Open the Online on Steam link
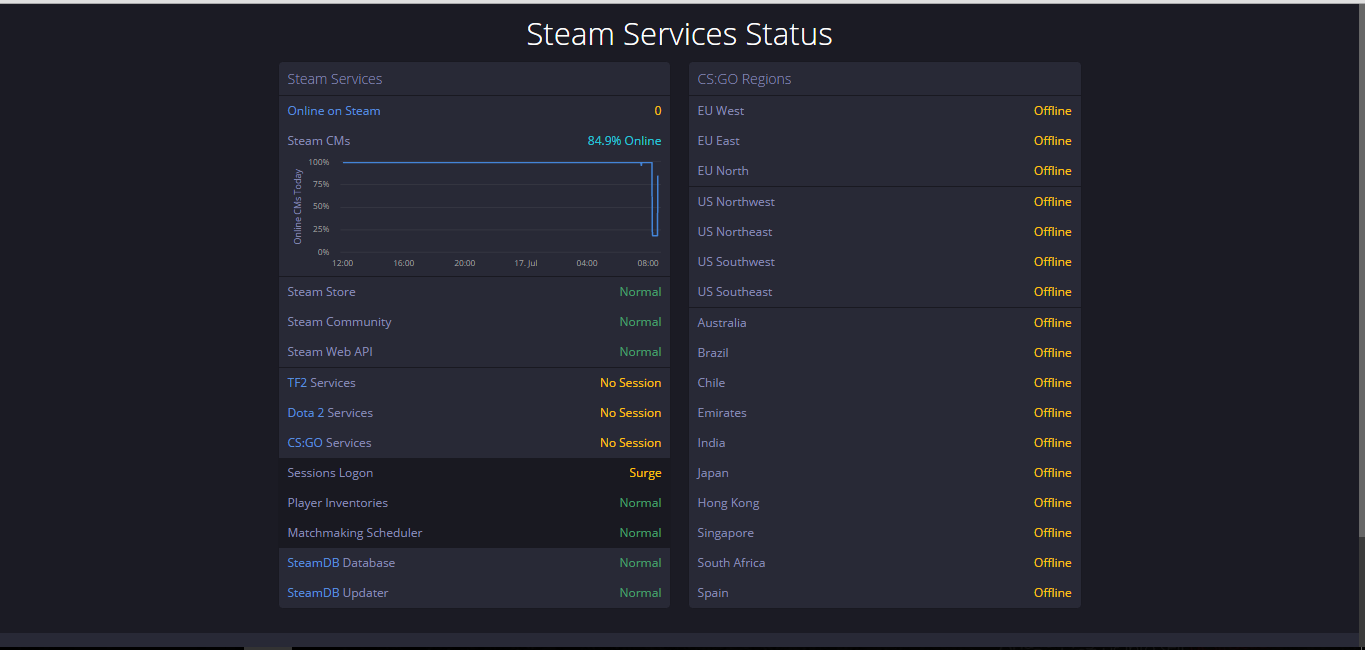The height and width of the screenshot is (650, 1365). (334, 111)
